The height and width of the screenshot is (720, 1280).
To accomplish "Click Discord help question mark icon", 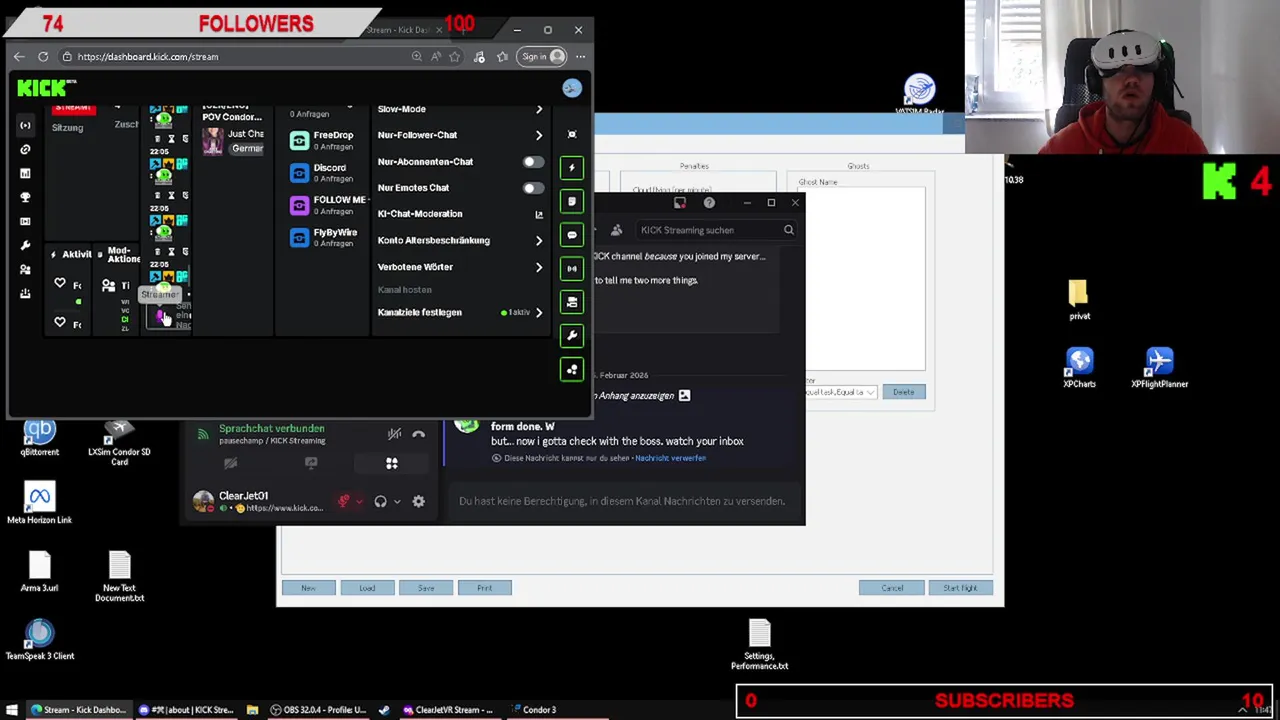I will point(709,203).
